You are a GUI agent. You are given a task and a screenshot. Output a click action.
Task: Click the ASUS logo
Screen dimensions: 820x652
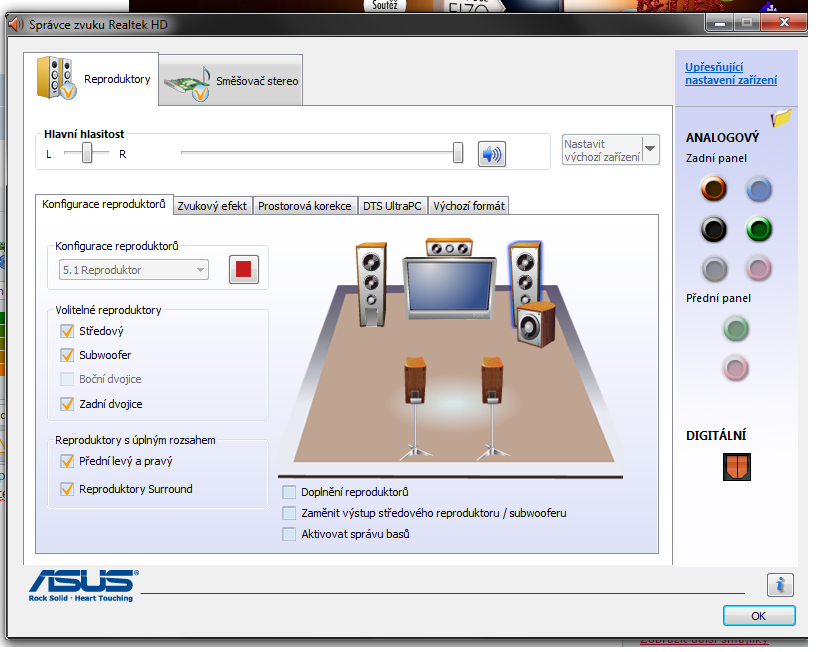click(x=84, y=586)
